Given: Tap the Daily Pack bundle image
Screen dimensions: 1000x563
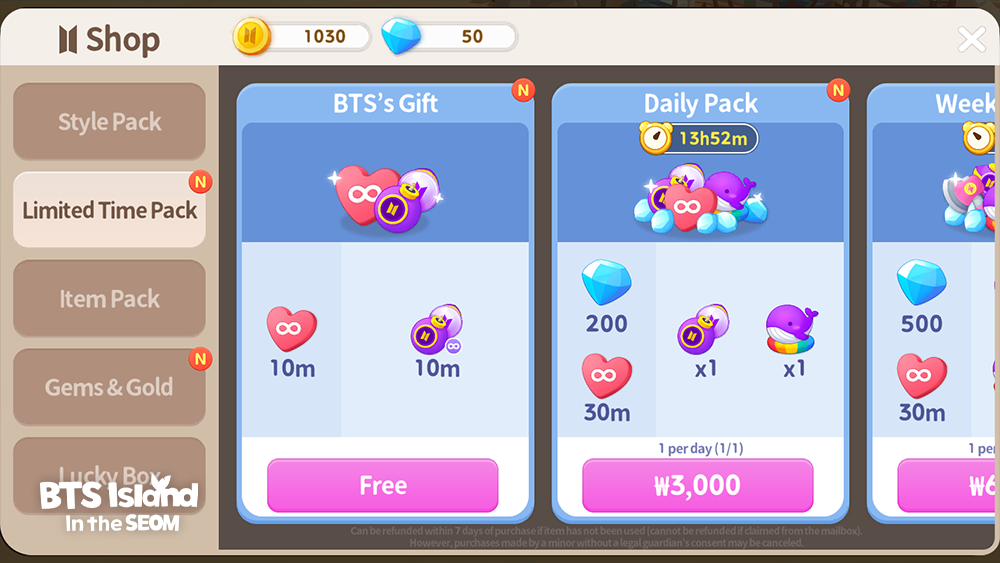Looking at the screenshot, I should tap(700, 198).
